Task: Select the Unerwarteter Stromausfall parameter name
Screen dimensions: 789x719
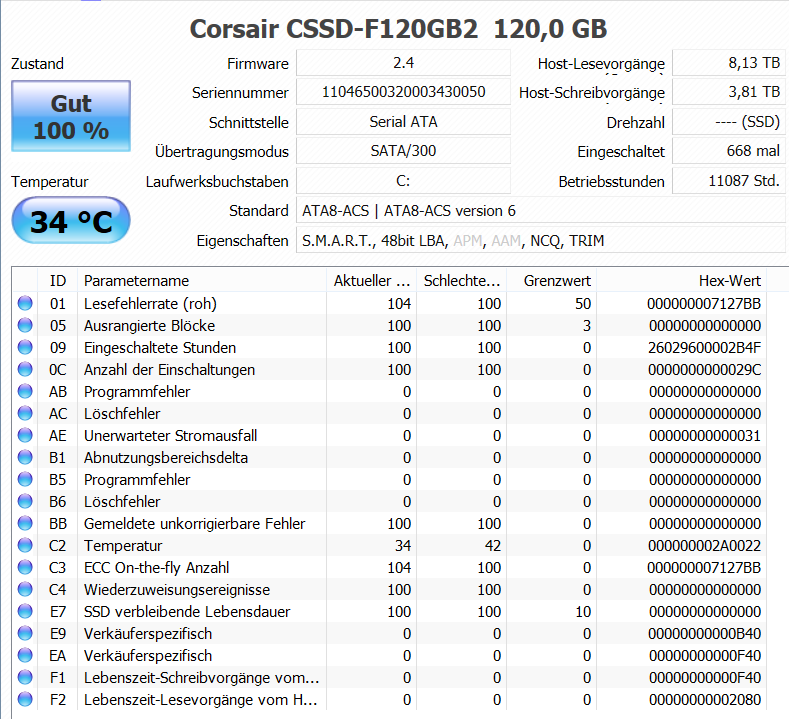Action: coord(171,436)
